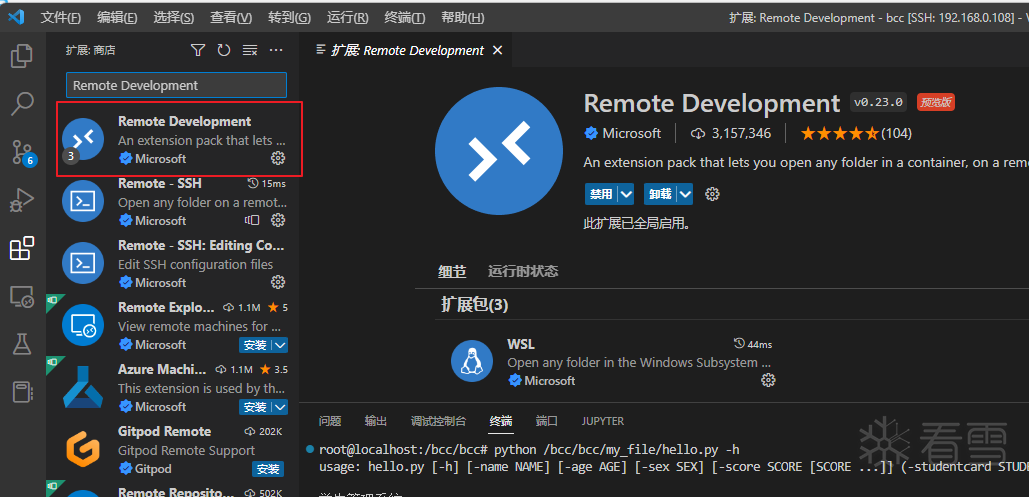
Task: Open the notebook icon in activity bar
Action: tap(22, 392)
